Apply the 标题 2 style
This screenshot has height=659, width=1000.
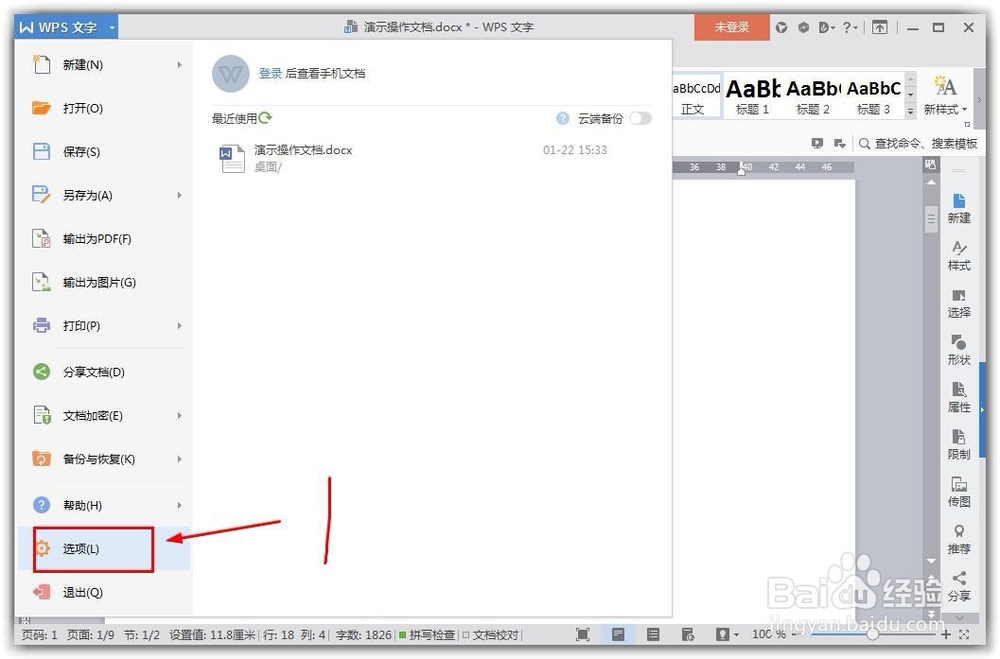(x=812, y=96)
